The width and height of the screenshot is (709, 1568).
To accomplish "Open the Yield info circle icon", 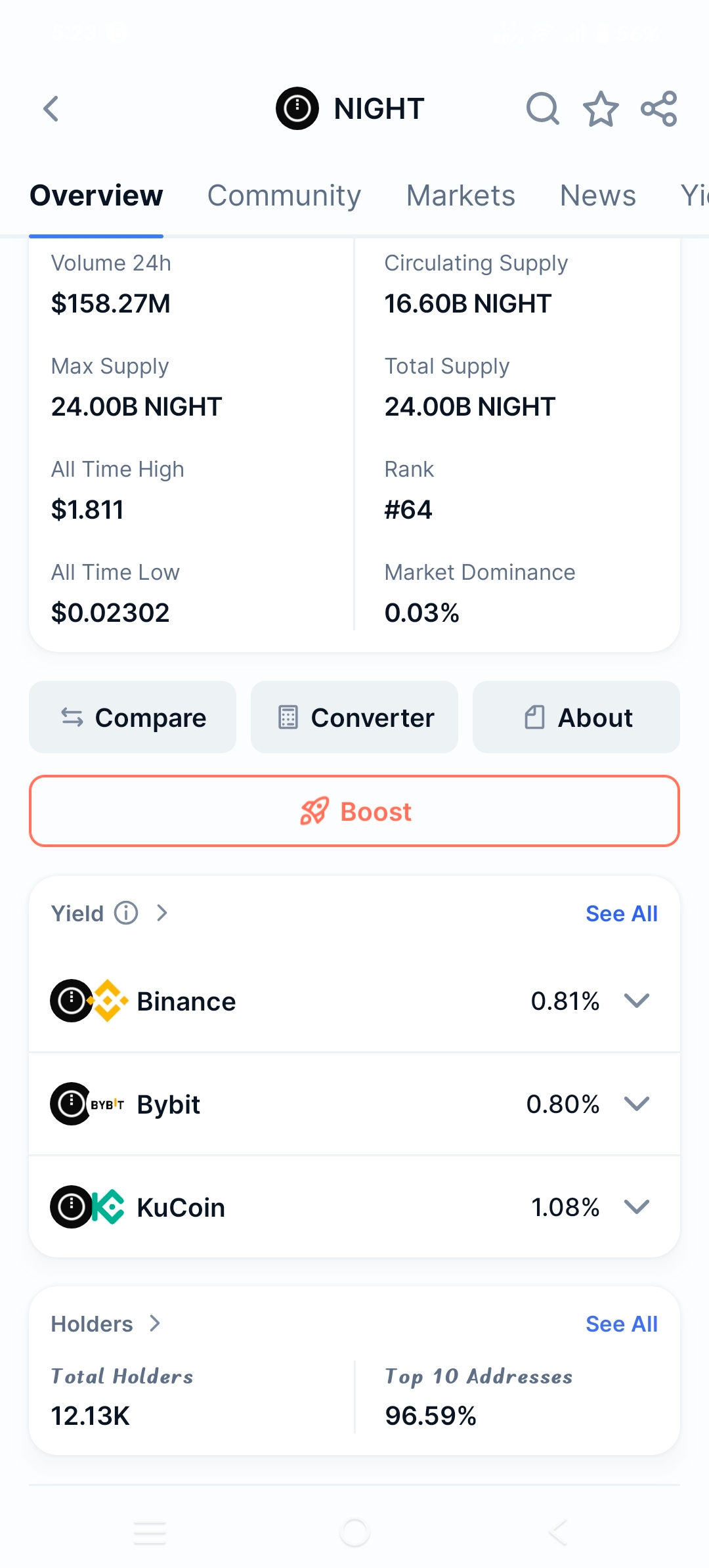I will tap(126, 913).
